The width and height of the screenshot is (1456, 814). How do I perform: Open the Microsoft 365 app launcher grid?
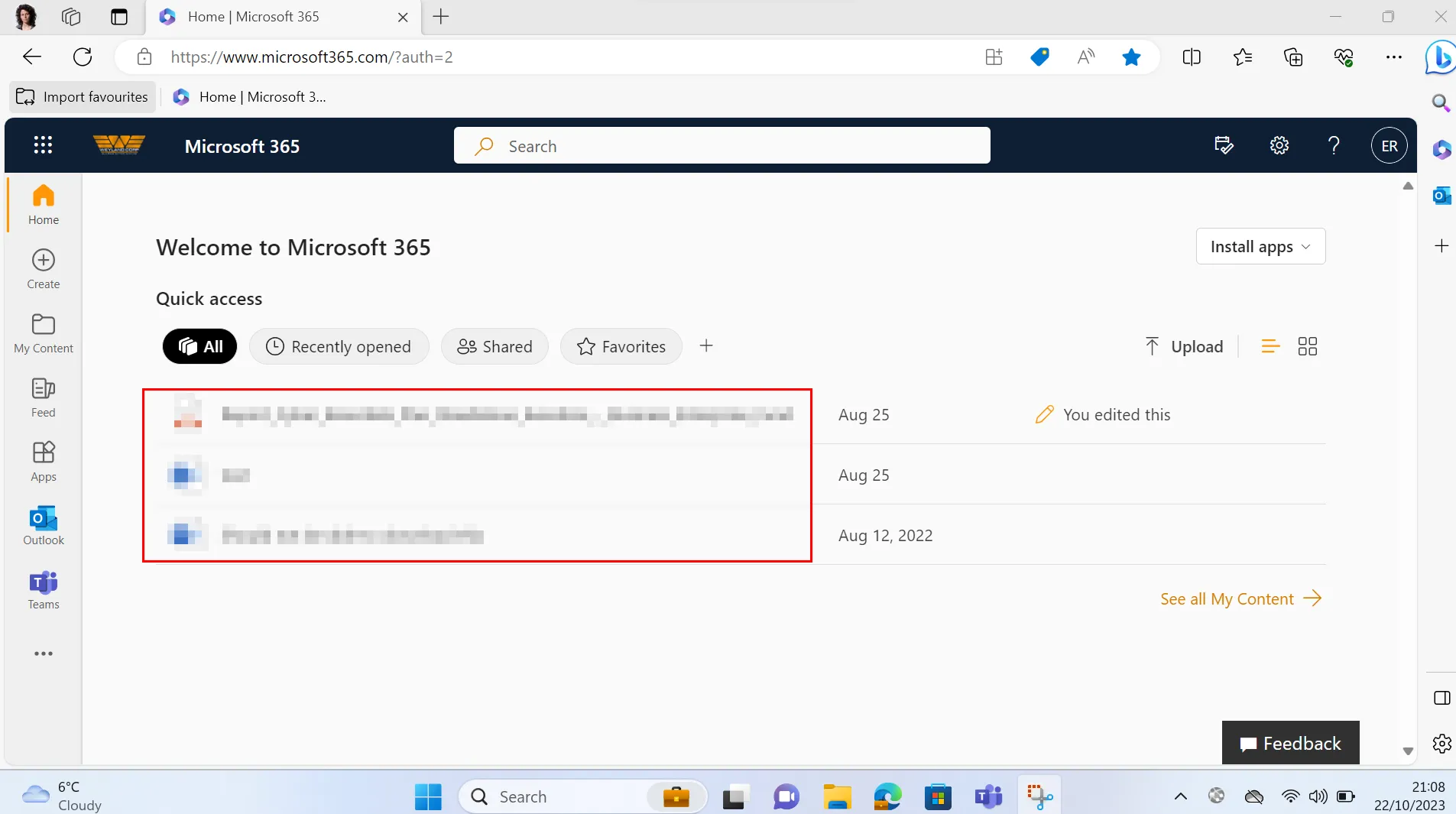(x=43, y=145)
